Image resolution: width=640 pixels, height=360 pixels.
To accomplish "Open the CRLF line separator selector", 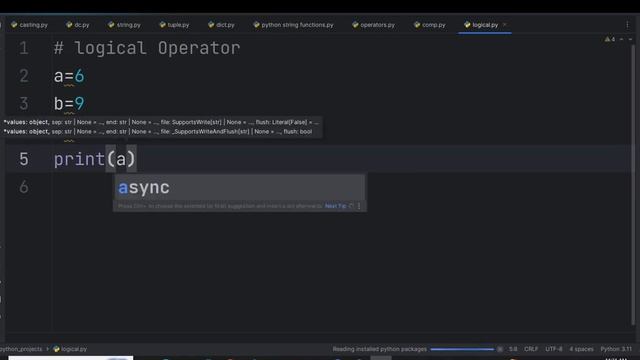I will [x=531, y=349].
